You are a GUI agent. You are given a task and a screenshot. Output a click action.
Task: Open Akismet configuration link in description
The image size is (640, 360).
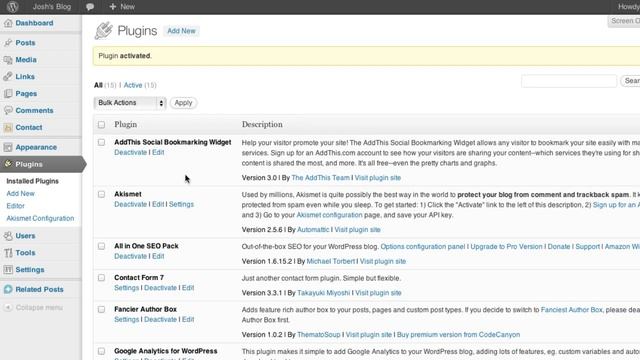coord(329,215)
